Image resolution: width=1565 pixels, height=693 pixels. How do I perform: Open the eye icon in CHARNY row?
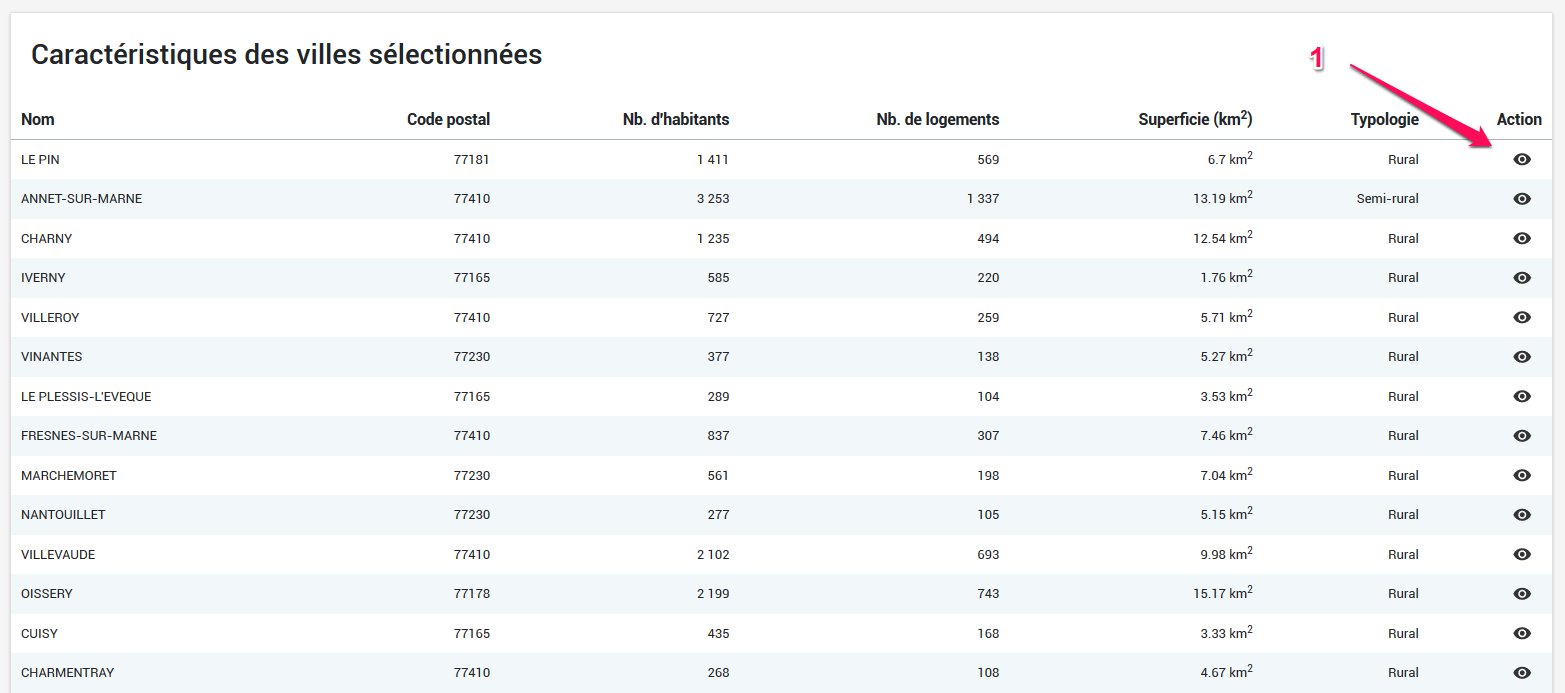pyautogui.click(x=1522, y=239)
